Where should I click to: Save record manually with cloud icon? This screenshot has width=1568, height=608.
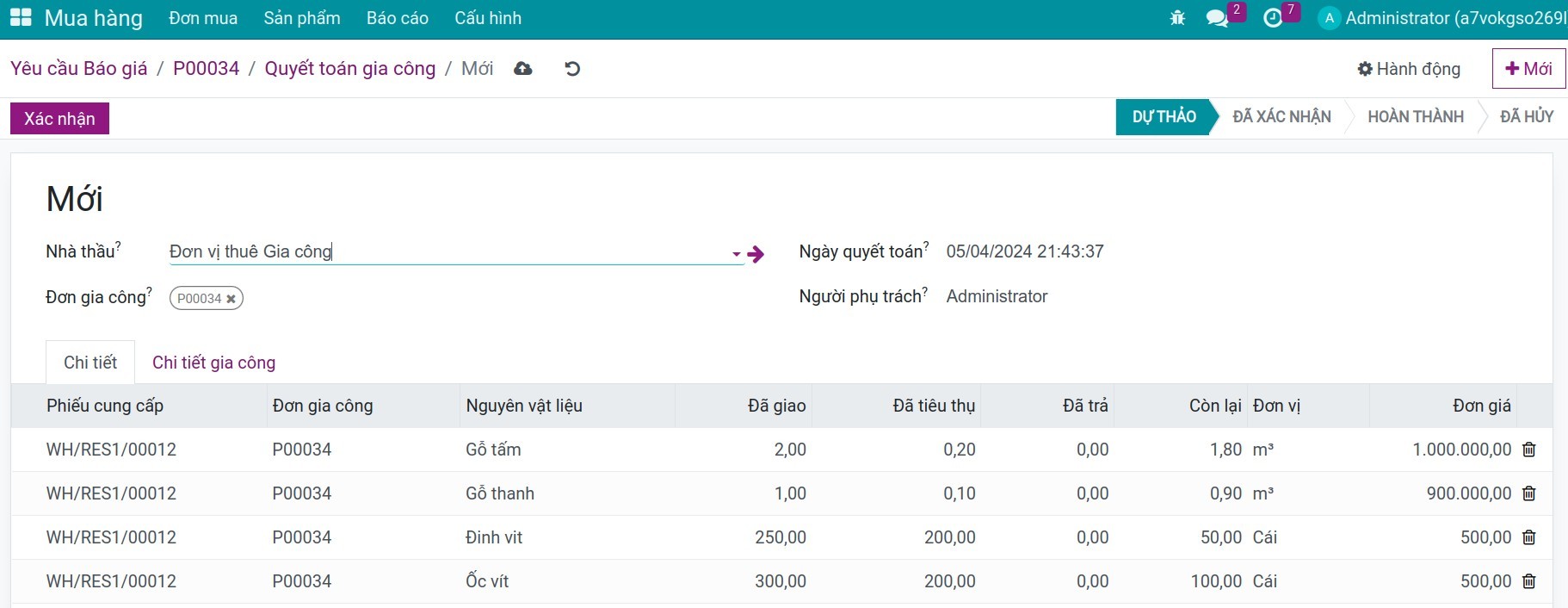523,69
